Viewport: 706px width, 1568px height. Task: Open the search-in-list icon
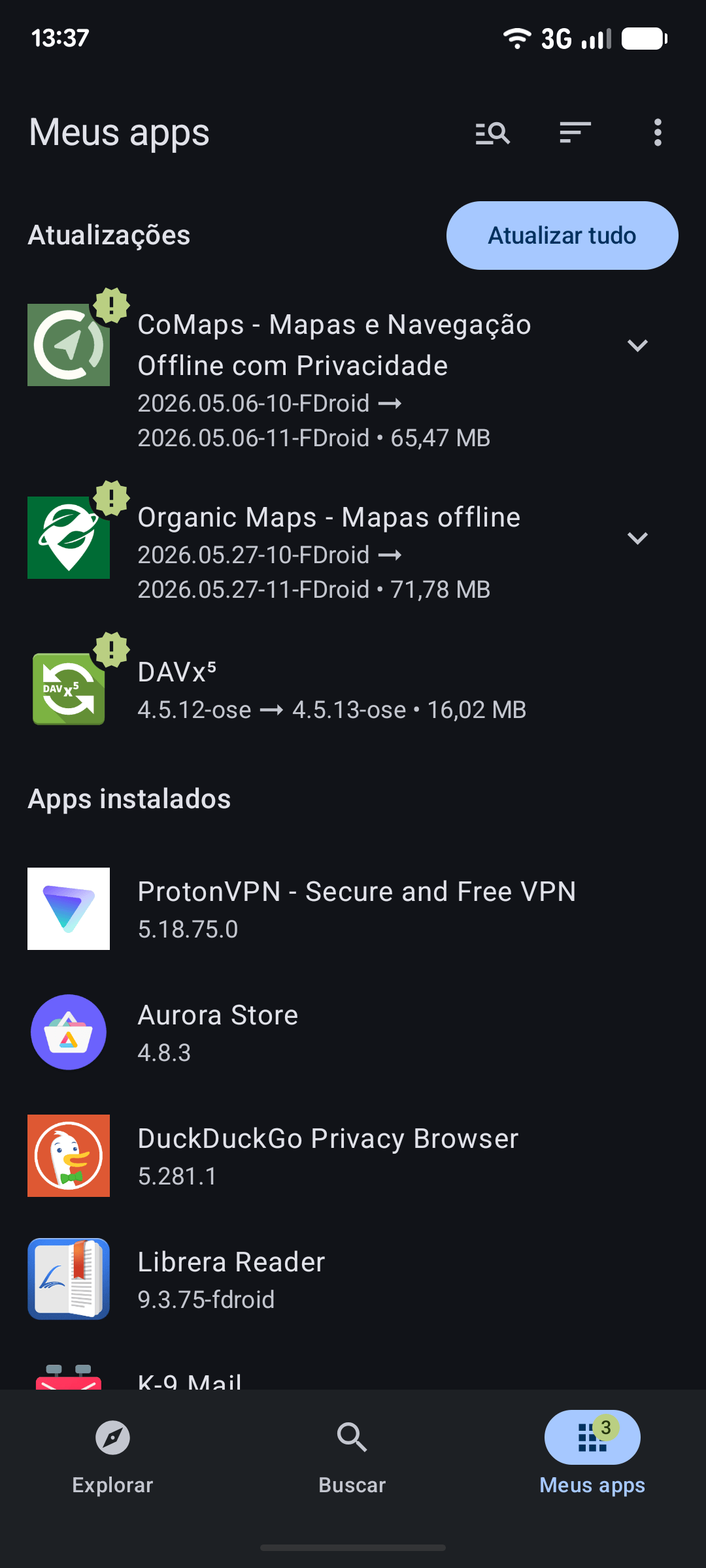coord(492,133)
